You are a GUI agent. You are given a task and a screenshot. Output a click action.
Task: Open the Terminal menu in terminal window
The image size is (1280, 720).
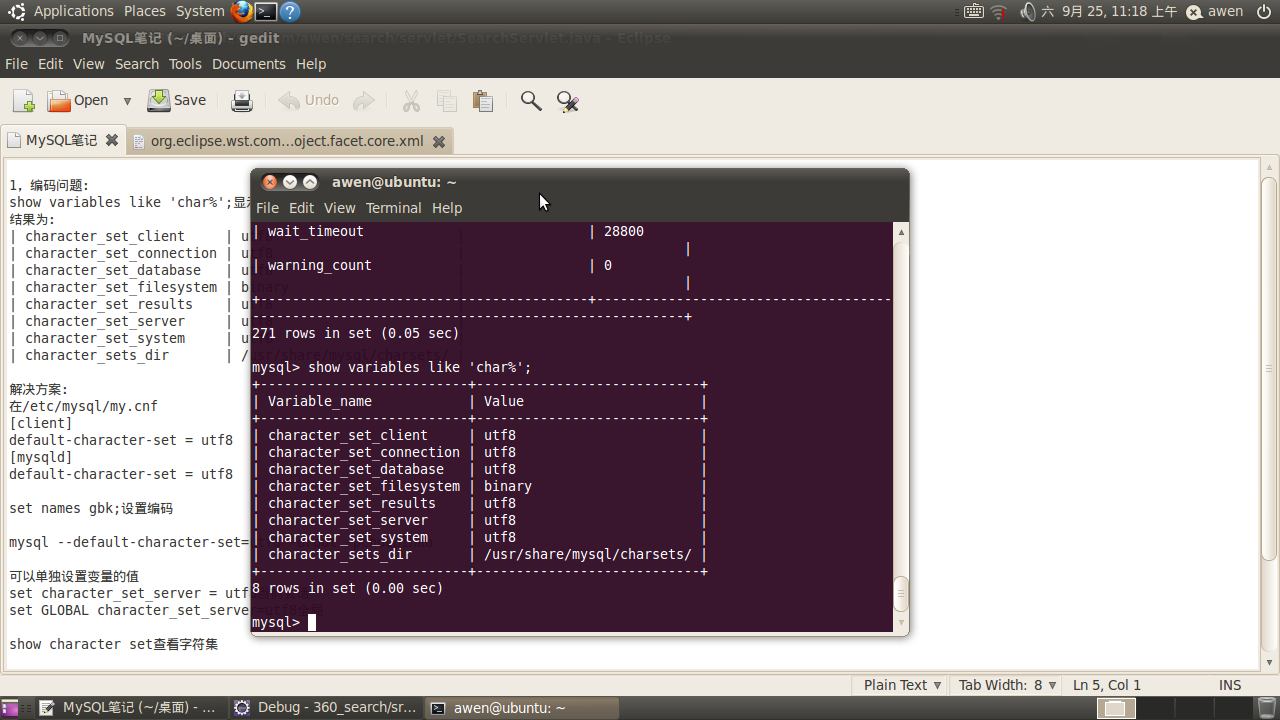click(393, 208)
